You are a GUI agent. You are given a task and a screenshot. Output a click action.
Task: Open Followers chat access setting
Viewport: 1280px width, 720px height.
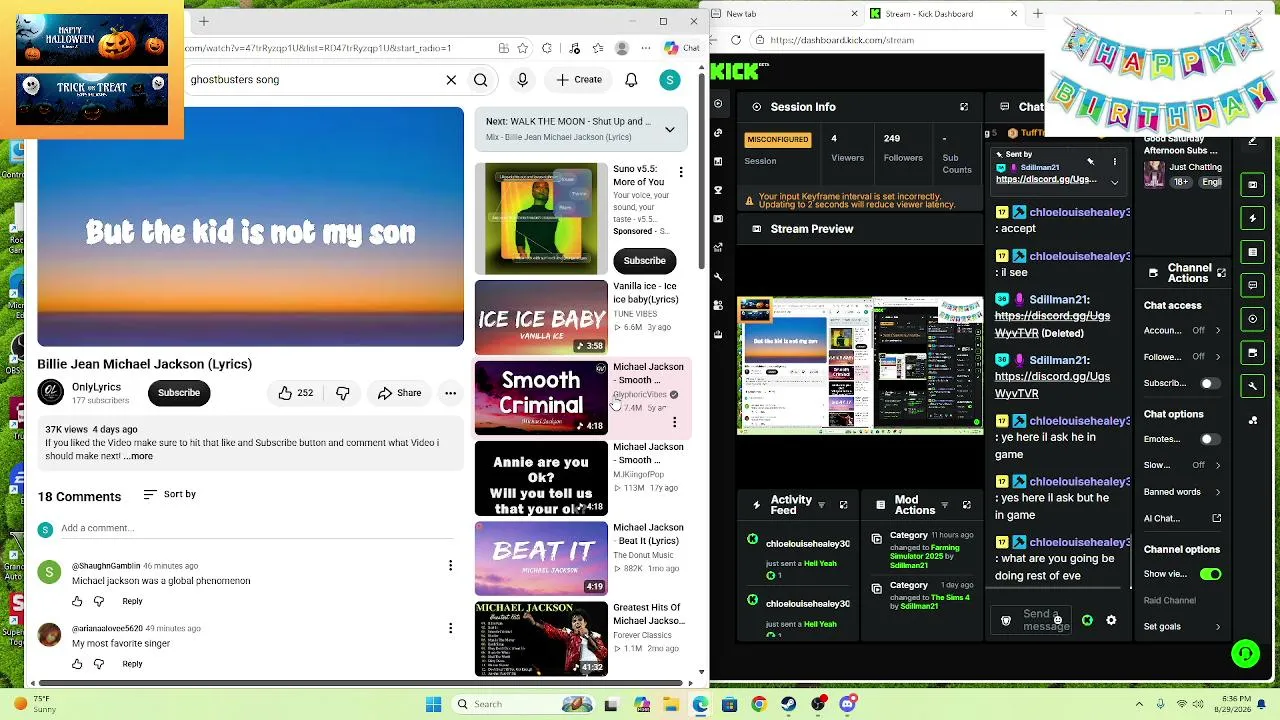coord(1185,357)
